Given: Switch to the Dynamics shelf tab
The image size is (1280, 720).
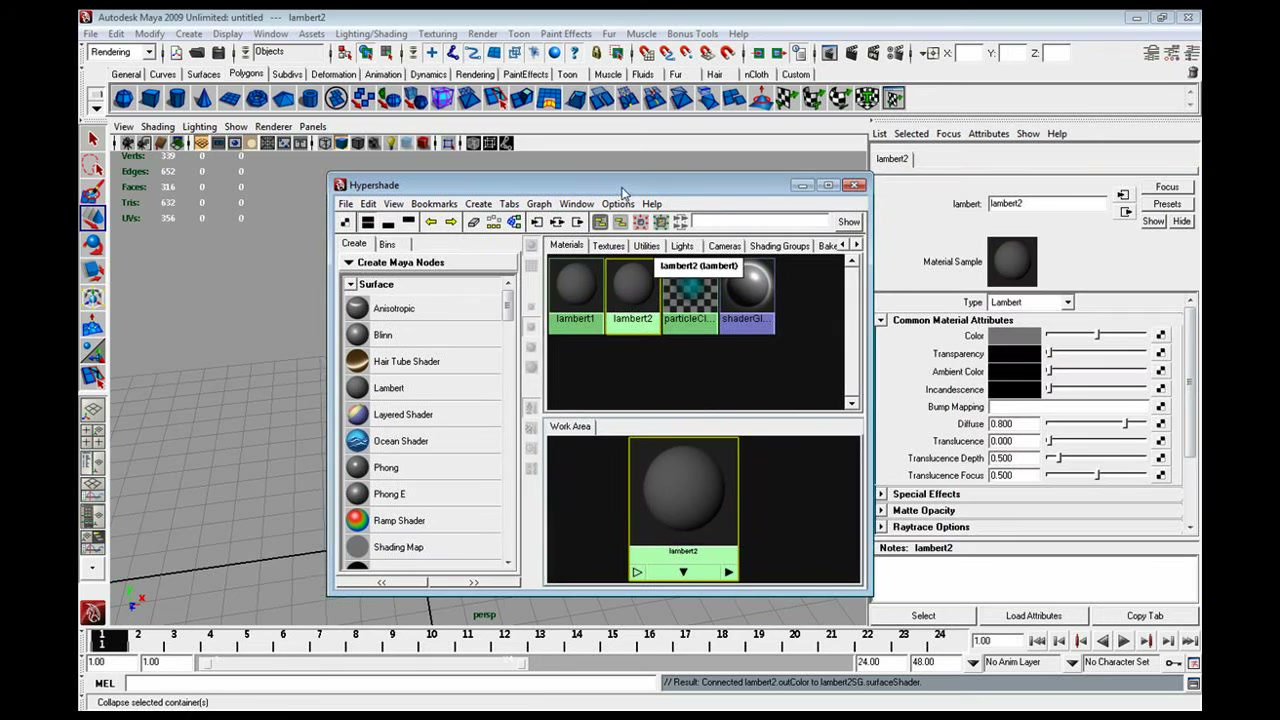Looking at the screenshot, I should 428,74.
